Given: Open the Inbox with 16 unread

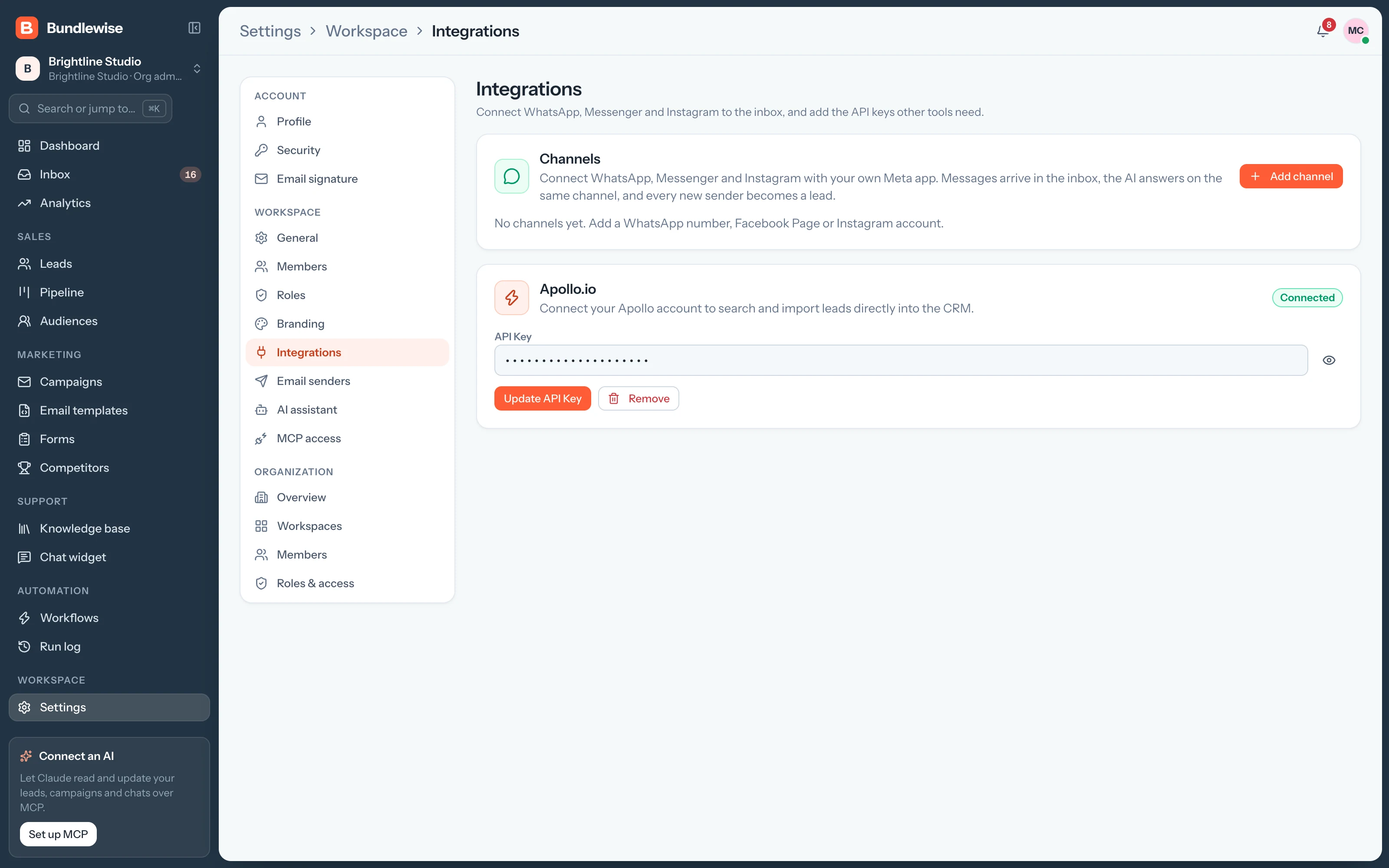Looking at the screenshot, I should tap(109, 174).
